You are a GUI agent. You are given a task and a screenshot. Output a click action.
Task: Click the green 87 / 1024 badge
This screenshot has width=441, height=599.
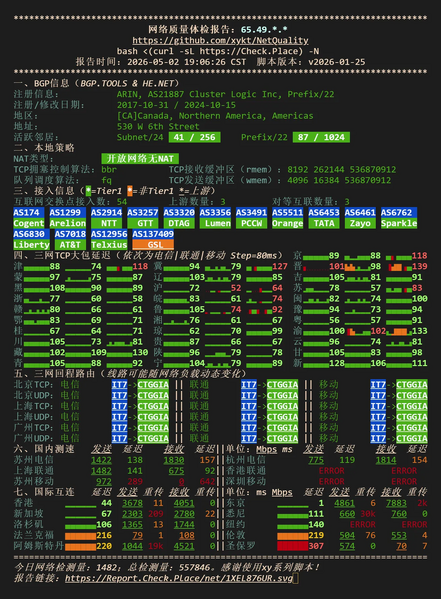(x=321, y=137)
